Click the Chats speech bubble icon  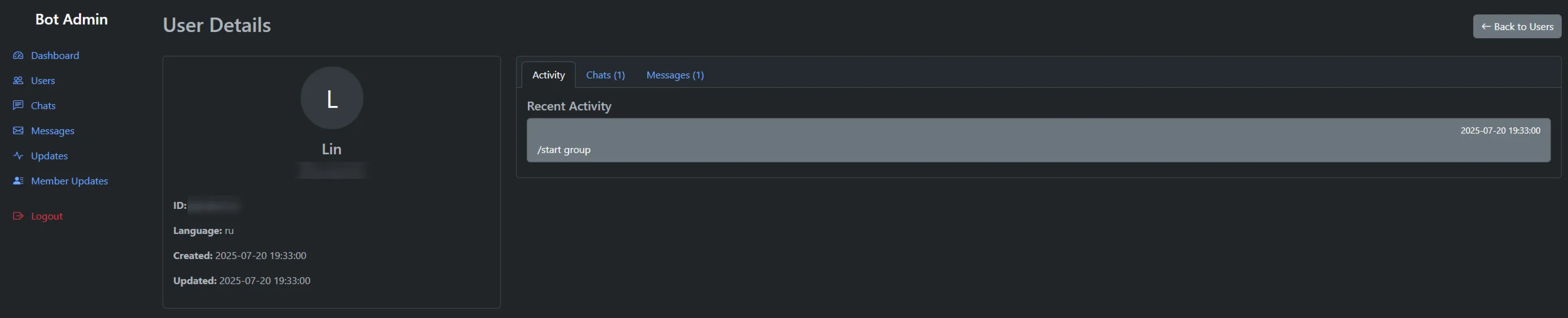coord(18,105)
